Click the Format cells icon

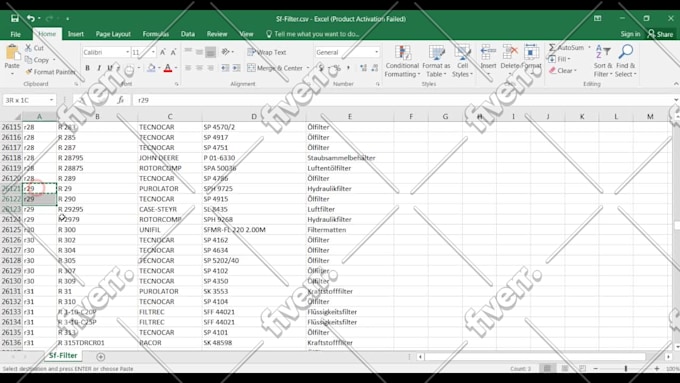(x=531, y=52)
